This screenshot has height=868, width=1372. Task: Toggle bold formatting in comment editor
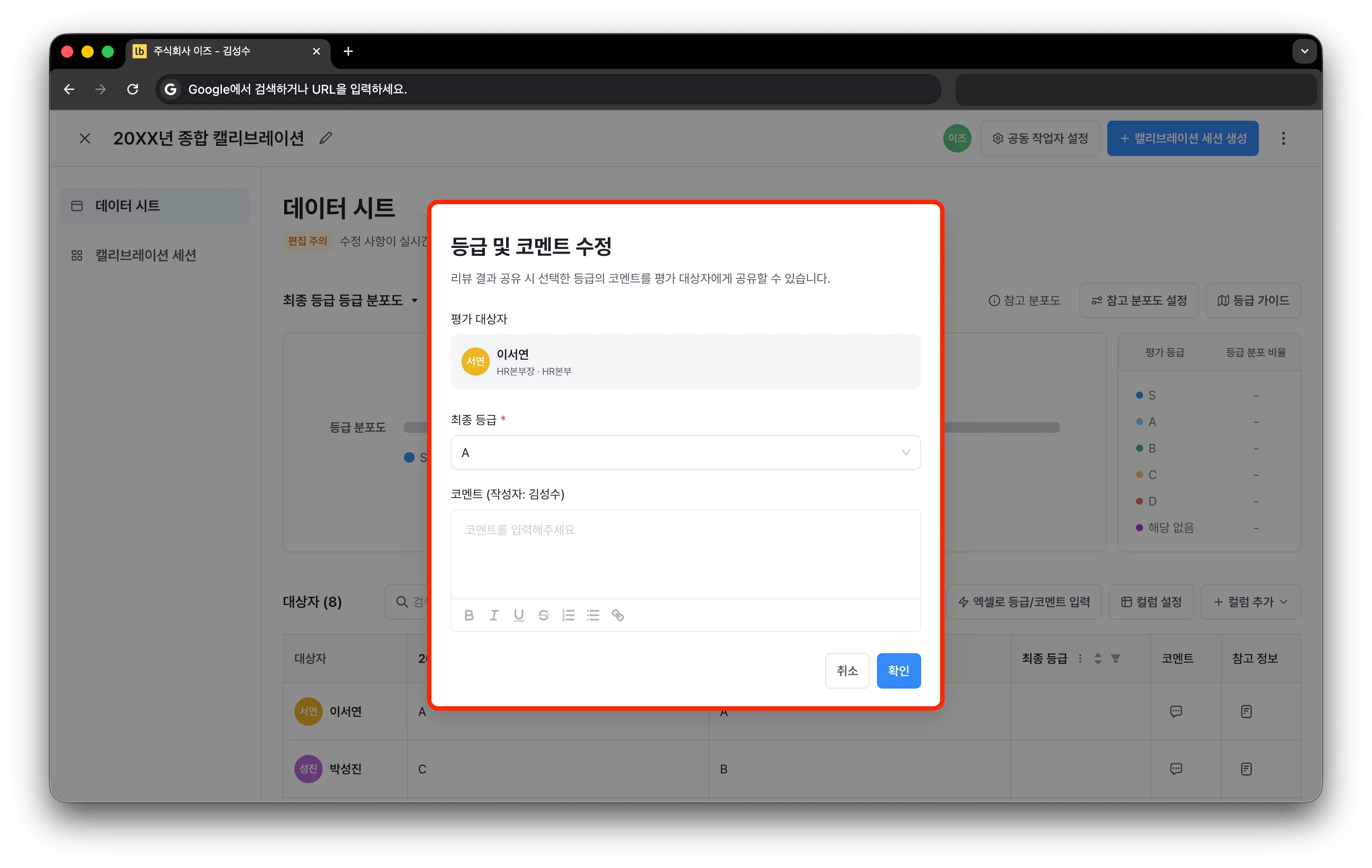click(469, 615)
